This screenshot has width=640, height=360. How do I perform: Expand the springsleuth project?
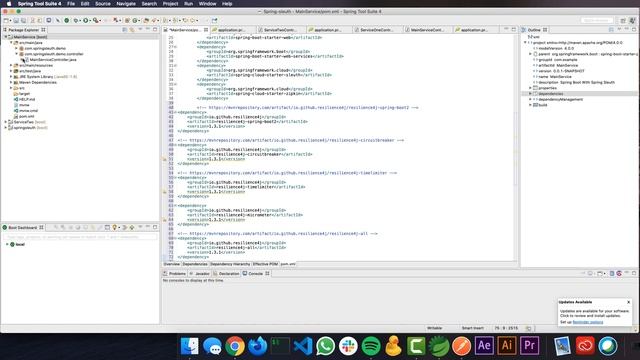click(x=6, y=128)
